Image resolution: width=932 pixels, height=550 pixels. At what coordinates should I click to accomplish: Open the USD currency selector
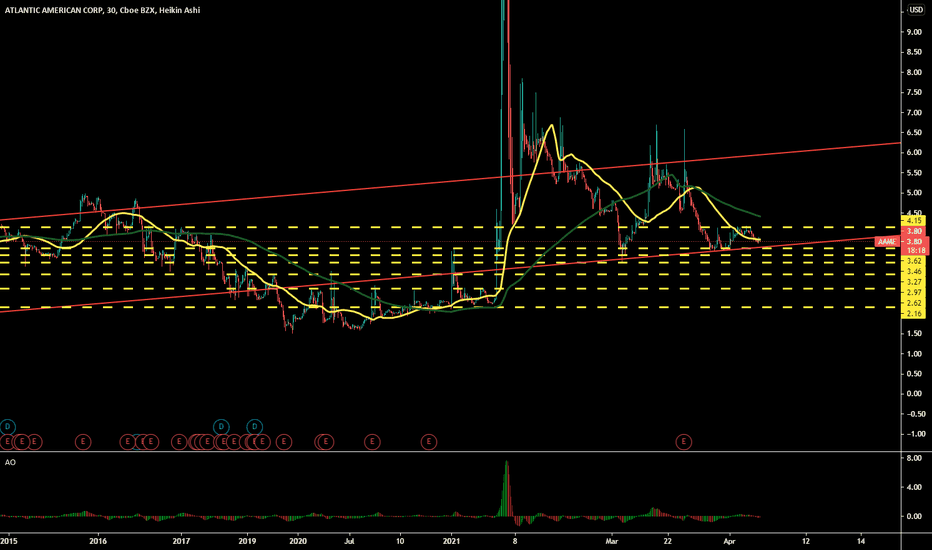tap(916, 10)
